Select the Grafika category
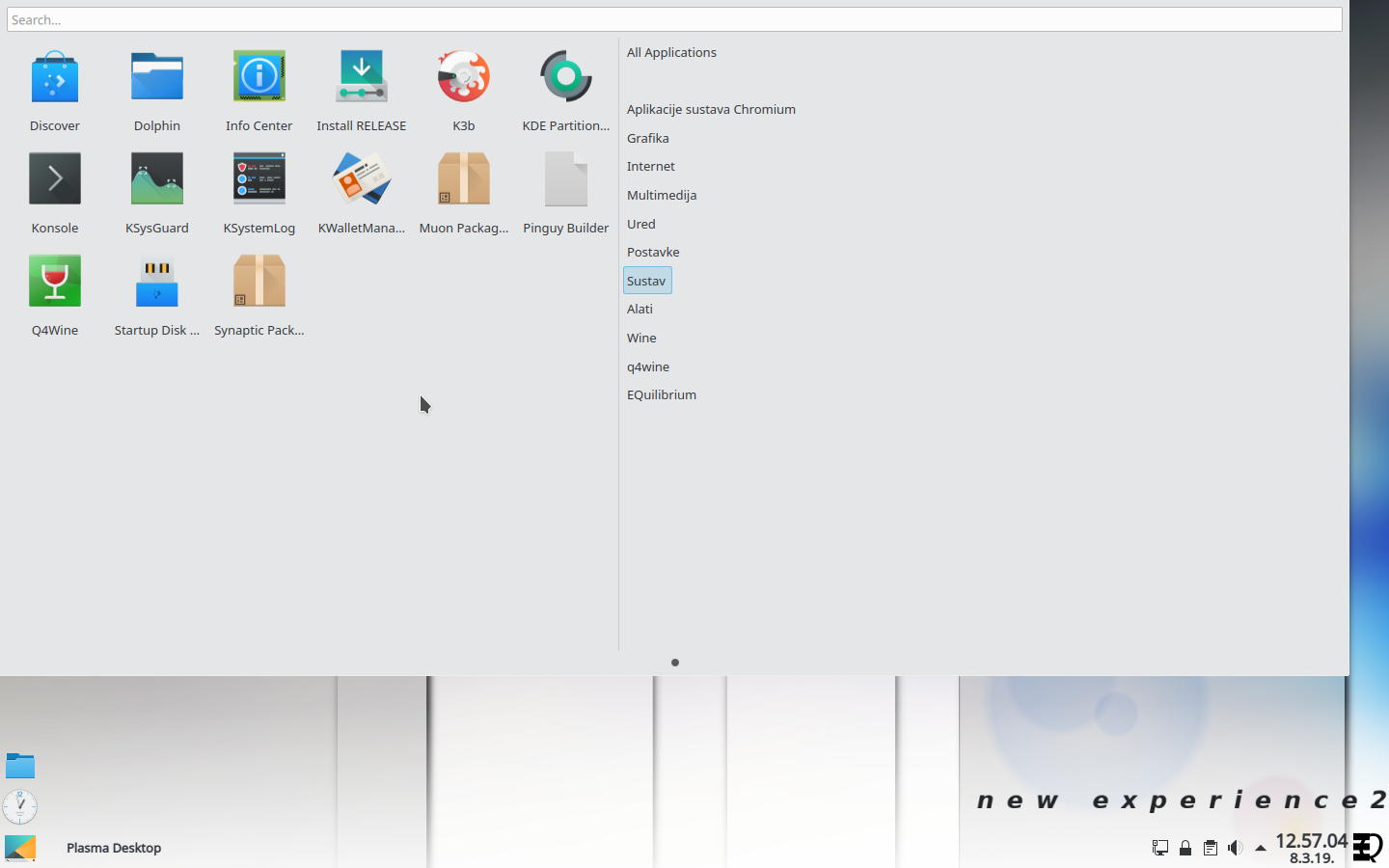The image size is (1389, 868). coord(647,138)
